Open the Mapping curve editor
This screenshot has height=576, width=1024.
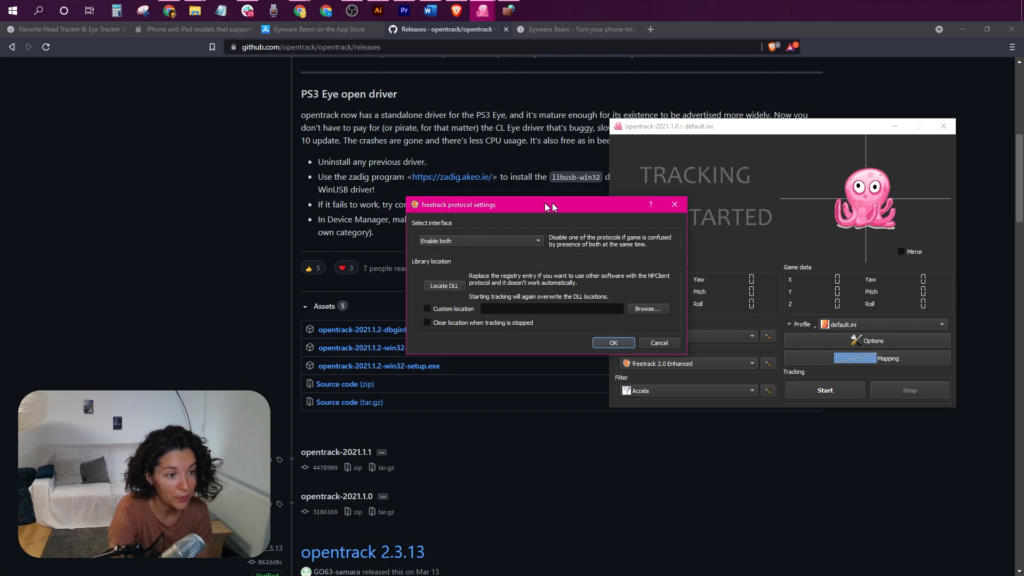[867, 358]
